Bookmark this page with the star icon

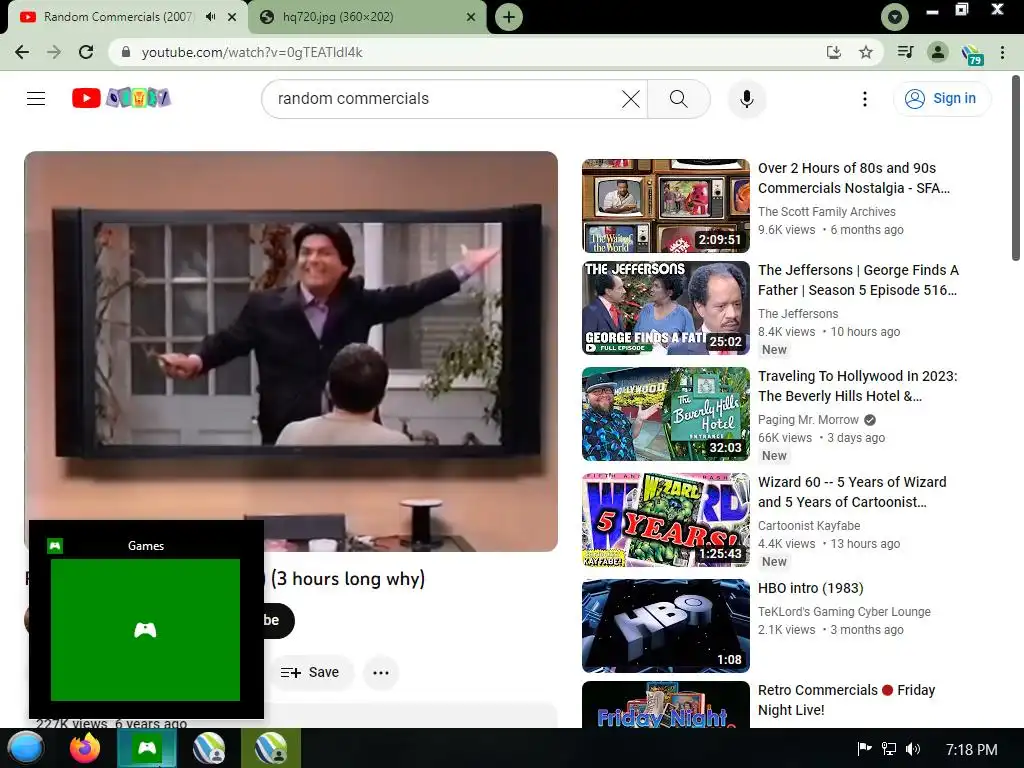[x=866, y=52]
